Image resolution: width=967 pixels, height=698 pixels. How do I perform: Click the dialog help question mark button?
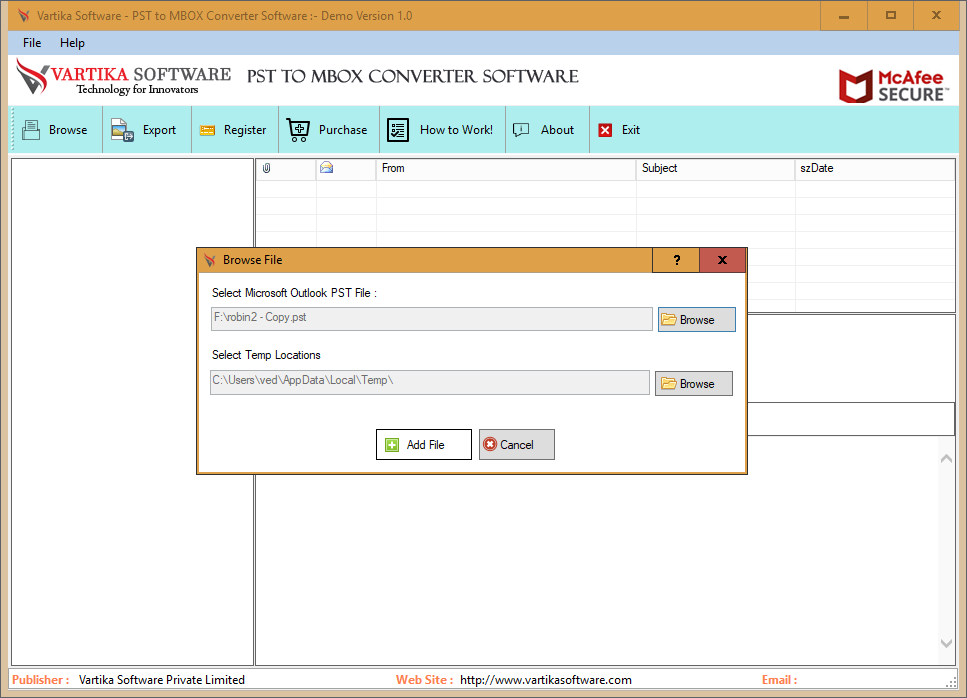coord(676,260)
